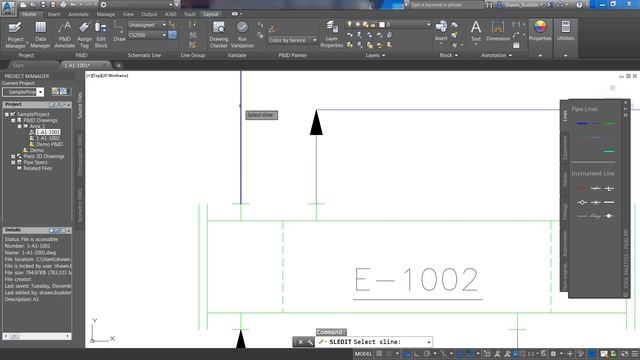Toggle grid display in status bar
The width and height of the screenshot is (640, 360).
coord(379,353)
